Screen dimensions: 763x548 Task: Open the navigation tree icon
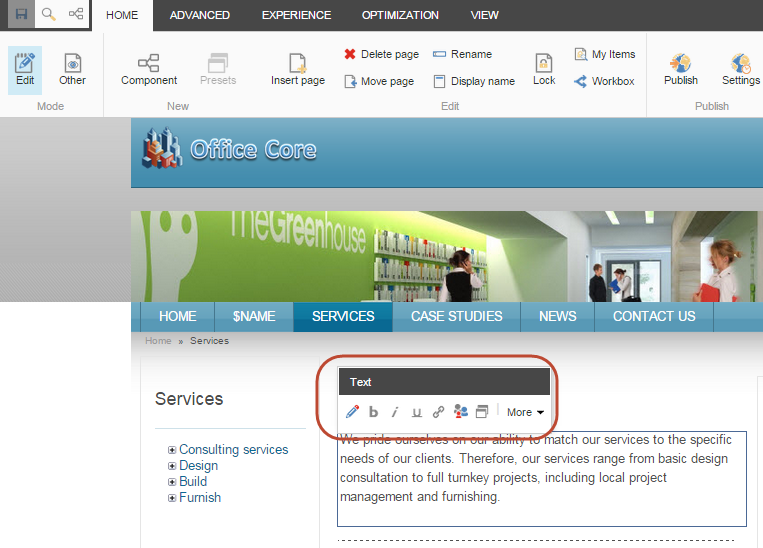pyautogui.click(x=76, y=14)
